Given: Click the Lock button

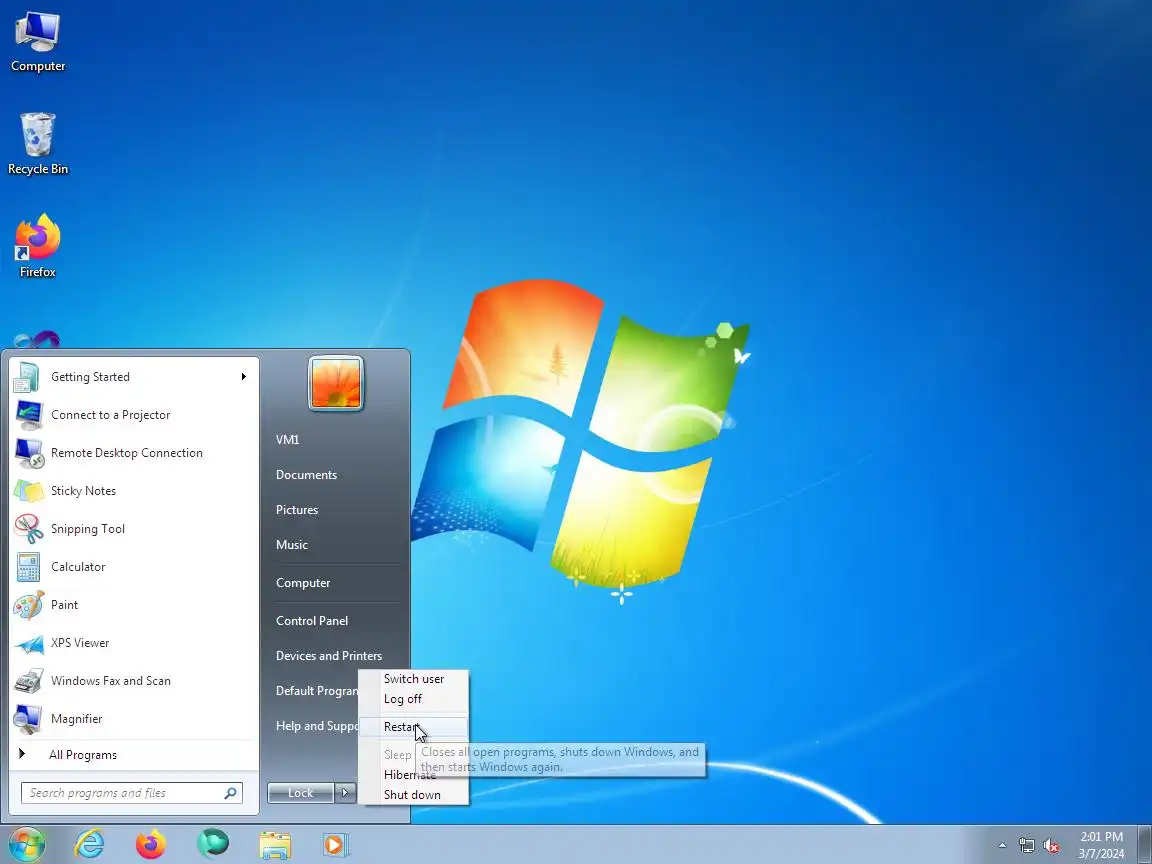Looking at the screenshot, I should click(x=300, y=793).
